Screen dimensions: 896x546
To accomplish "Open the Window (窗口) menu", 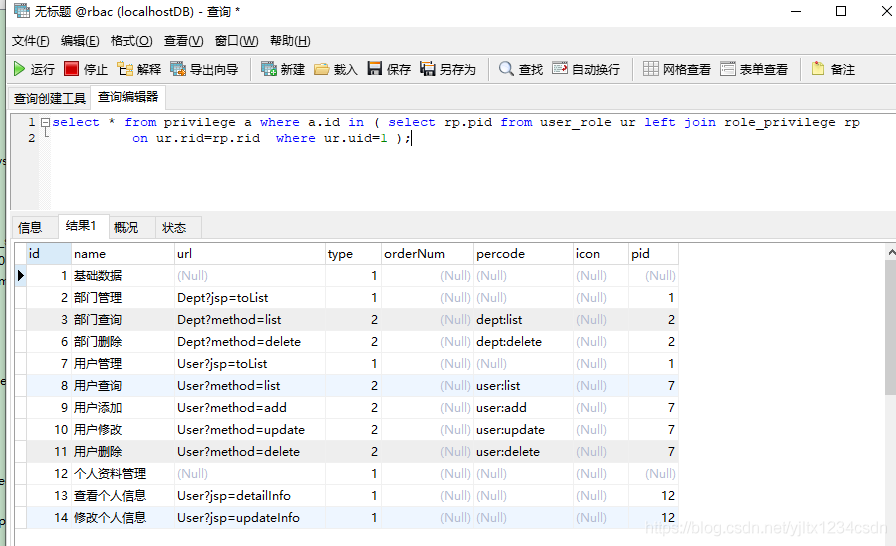I will [x=237, y=41].
